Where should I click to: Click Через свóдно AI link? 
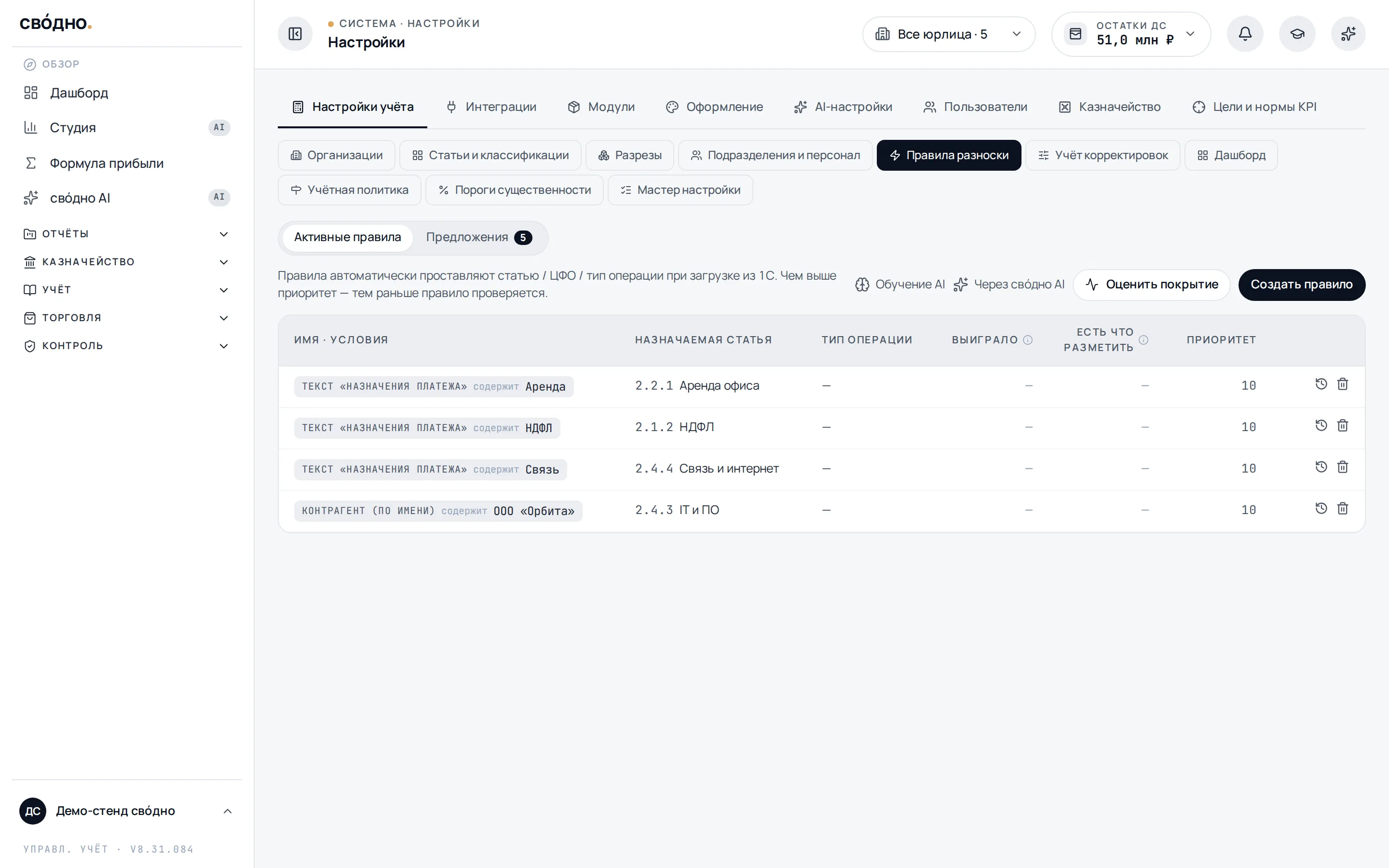1009,285
